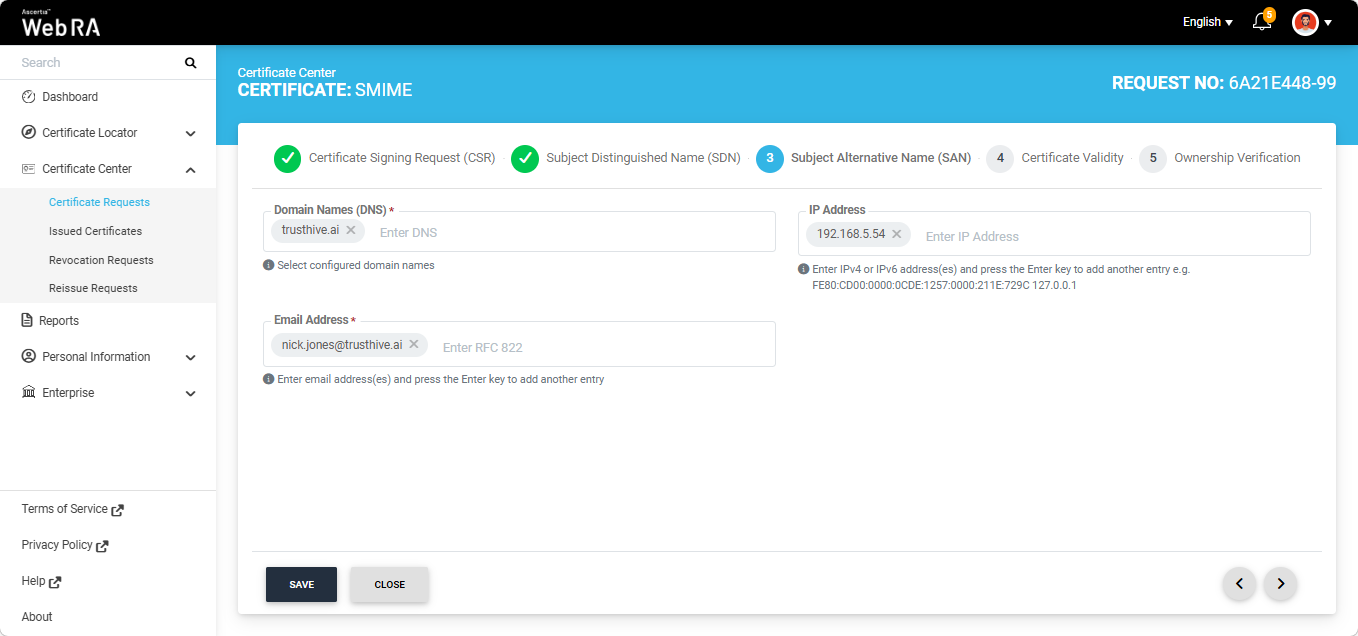Go to next step with right arrow
This screenshot has width=1358, height=636.
tap(1280, 584)
